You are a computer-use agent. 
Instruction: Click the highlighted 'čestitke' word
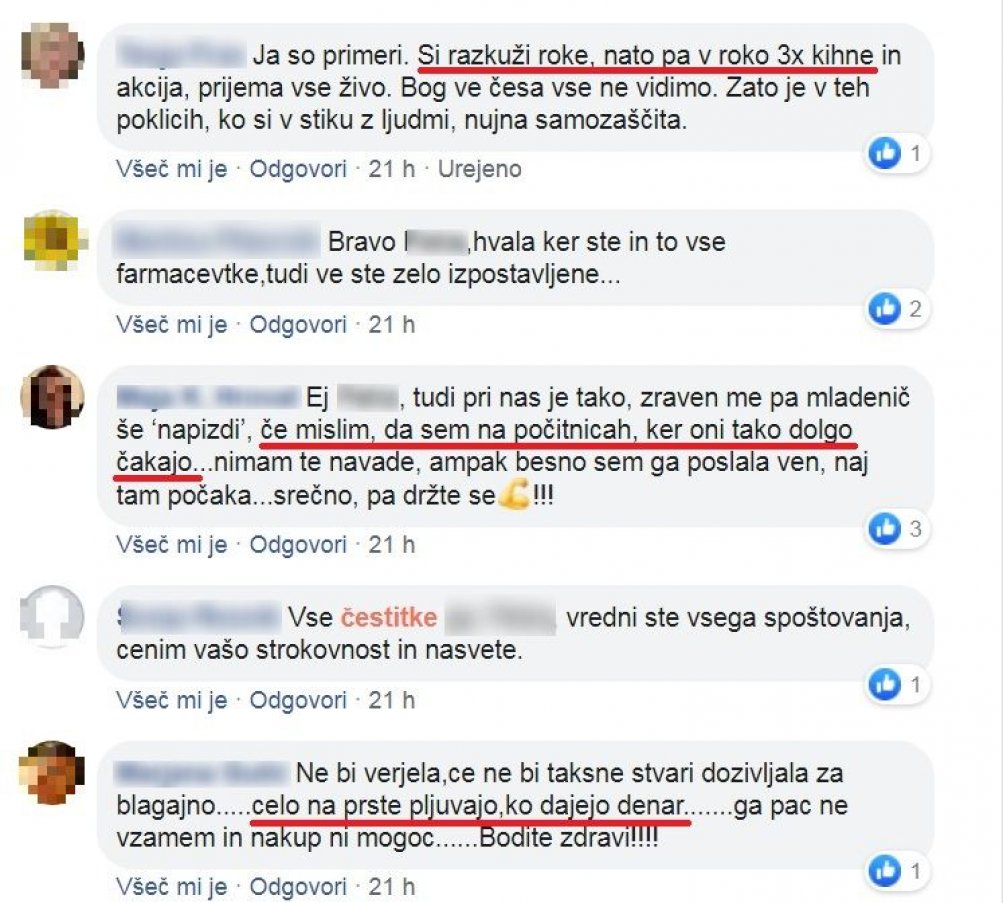389,617
